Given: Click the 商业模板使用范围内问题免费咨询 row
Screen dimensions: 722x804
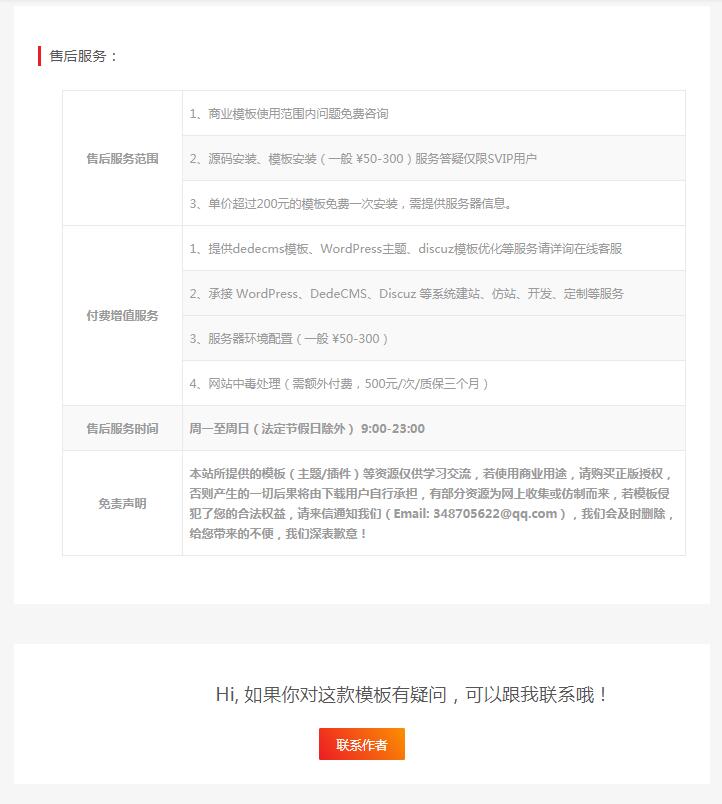Looking at the screenshot, I should [x=289, y=114].
